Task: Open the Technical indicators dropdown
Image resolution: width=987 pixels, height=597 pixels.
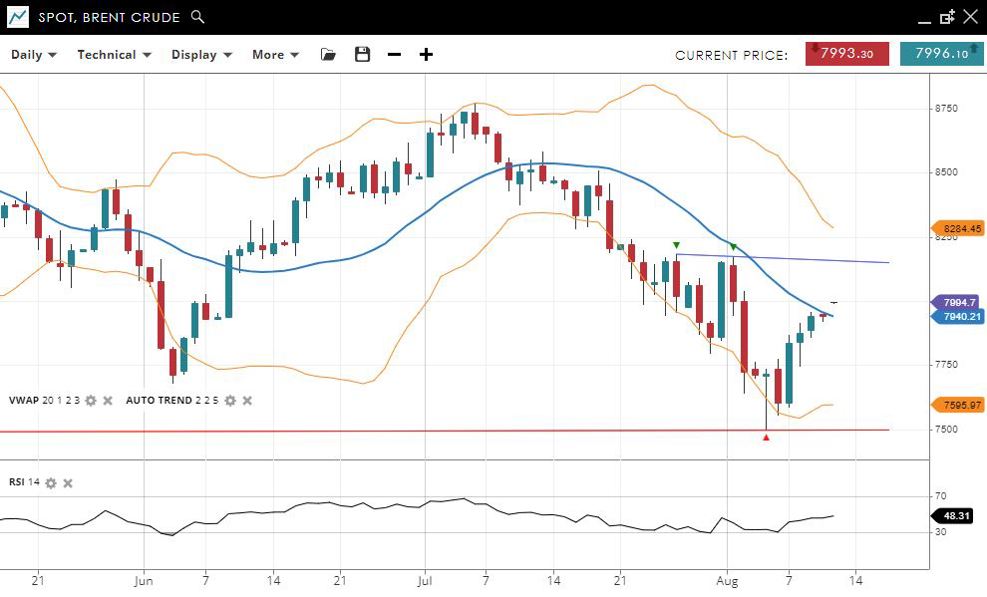Action: (x=114, y=55)
